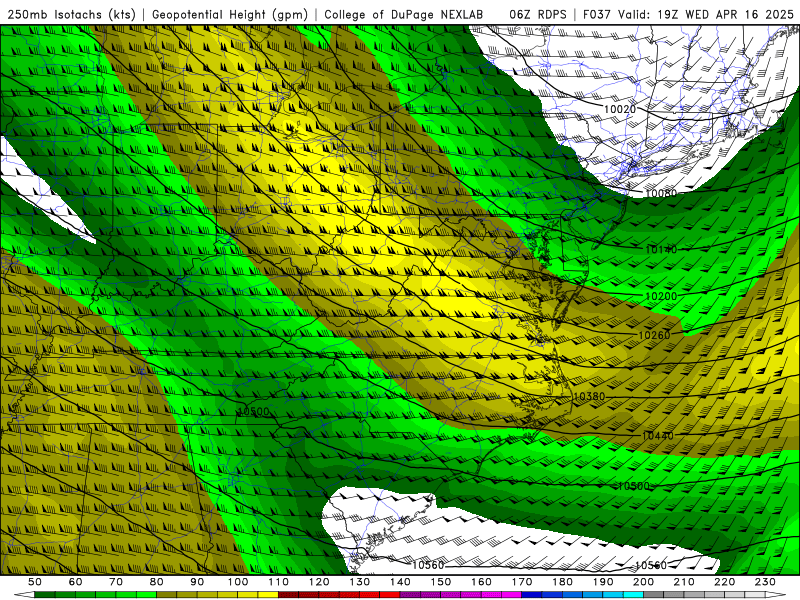Click the '06Z RDPS' model run label
The height and width of the screenshot is (600, 800).
[537, 14]
